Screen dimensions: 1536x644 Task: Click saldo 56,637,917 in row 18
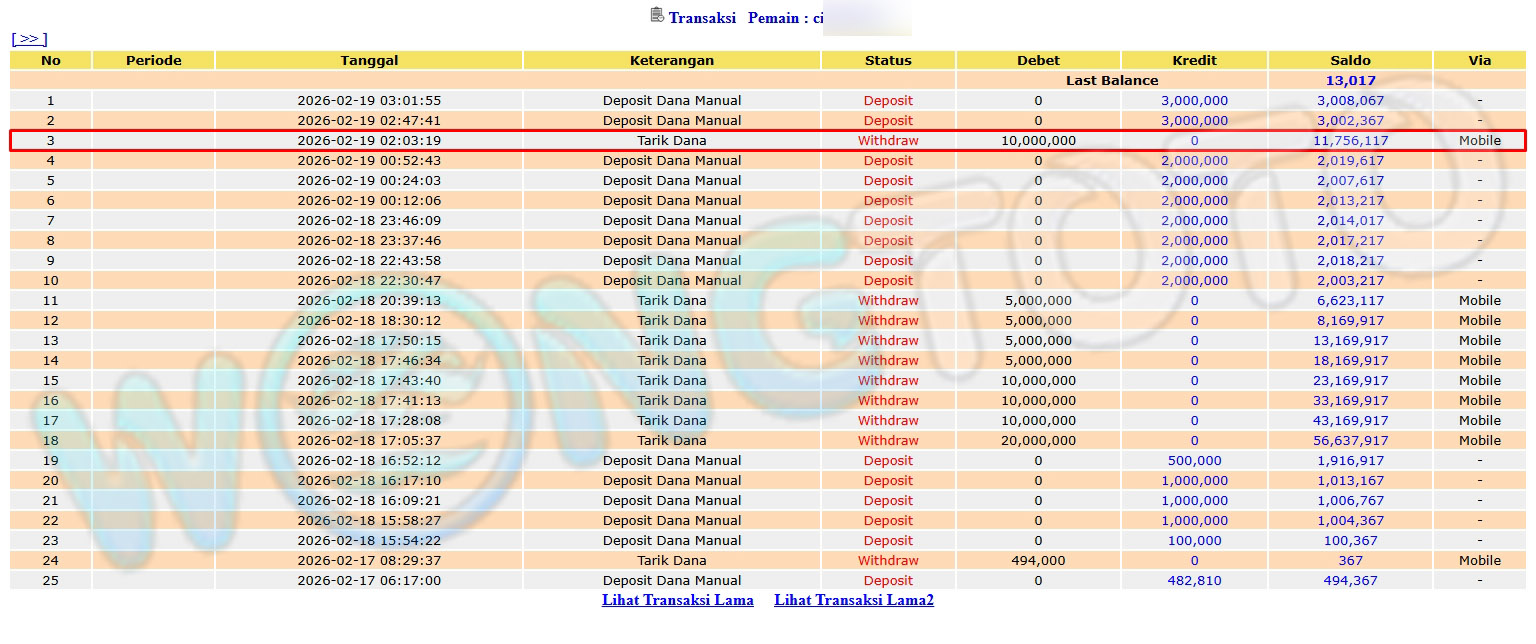(x=1350, y=440)
